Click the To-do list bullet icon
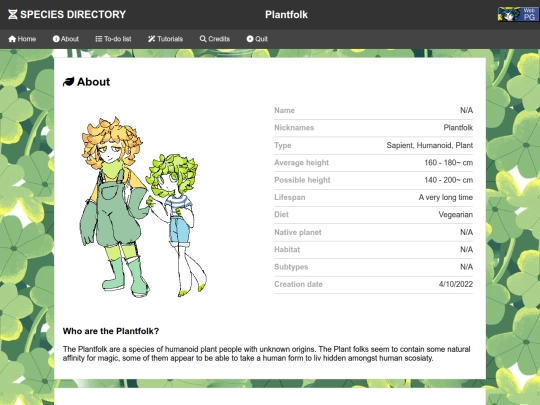The width and height of the screenshot is (540, 405). (x=99, y=39)
